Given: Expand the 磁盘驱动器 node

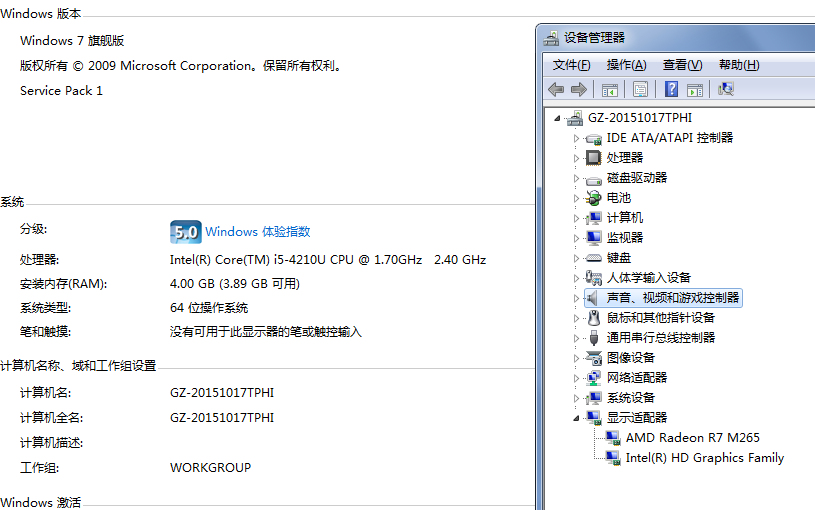Looking at the screenshot, I should click(576, 178).
